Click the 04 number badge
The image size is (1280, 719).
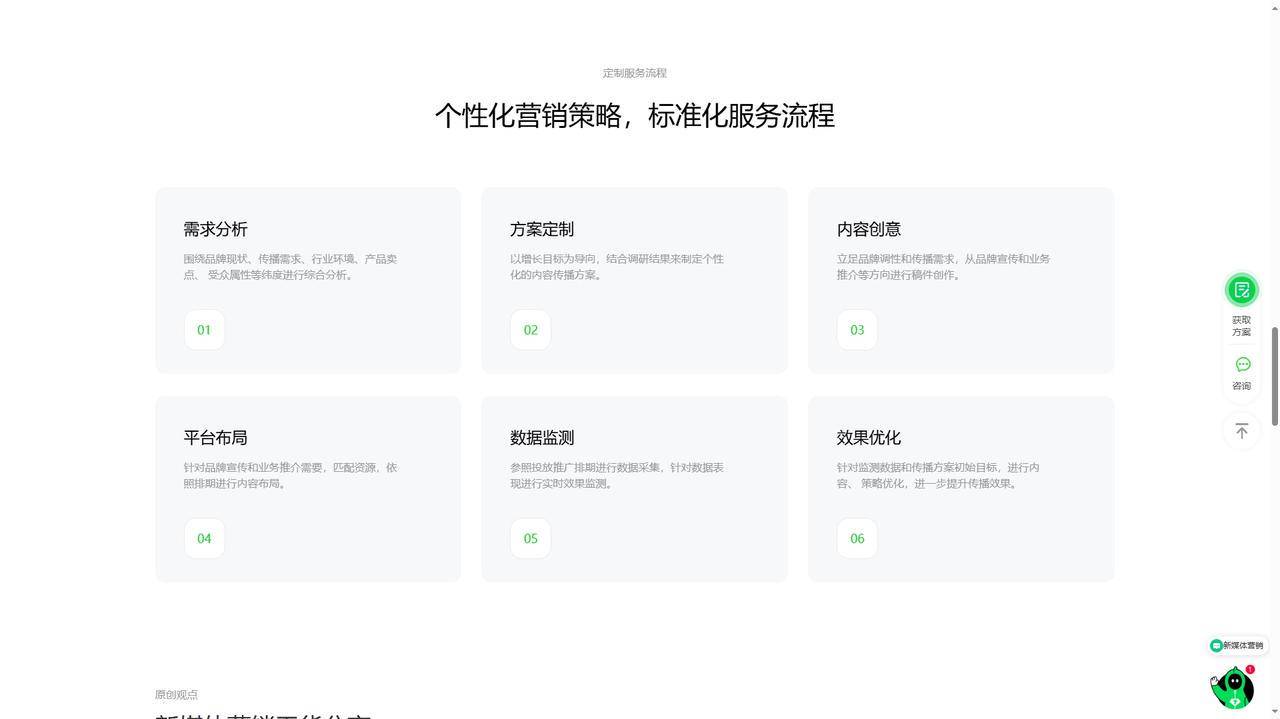click(204, 539)
